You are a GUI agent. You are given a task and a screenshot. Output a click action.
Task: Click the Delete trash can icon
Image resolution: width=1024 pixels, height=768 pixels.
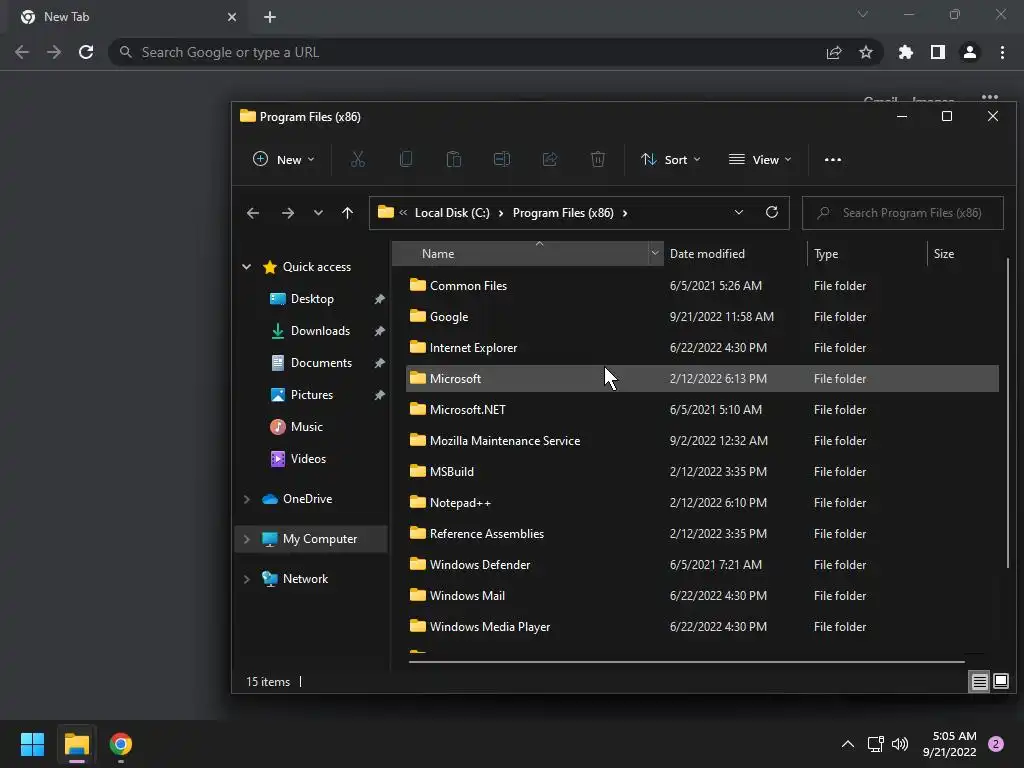(x=598, y=159)
